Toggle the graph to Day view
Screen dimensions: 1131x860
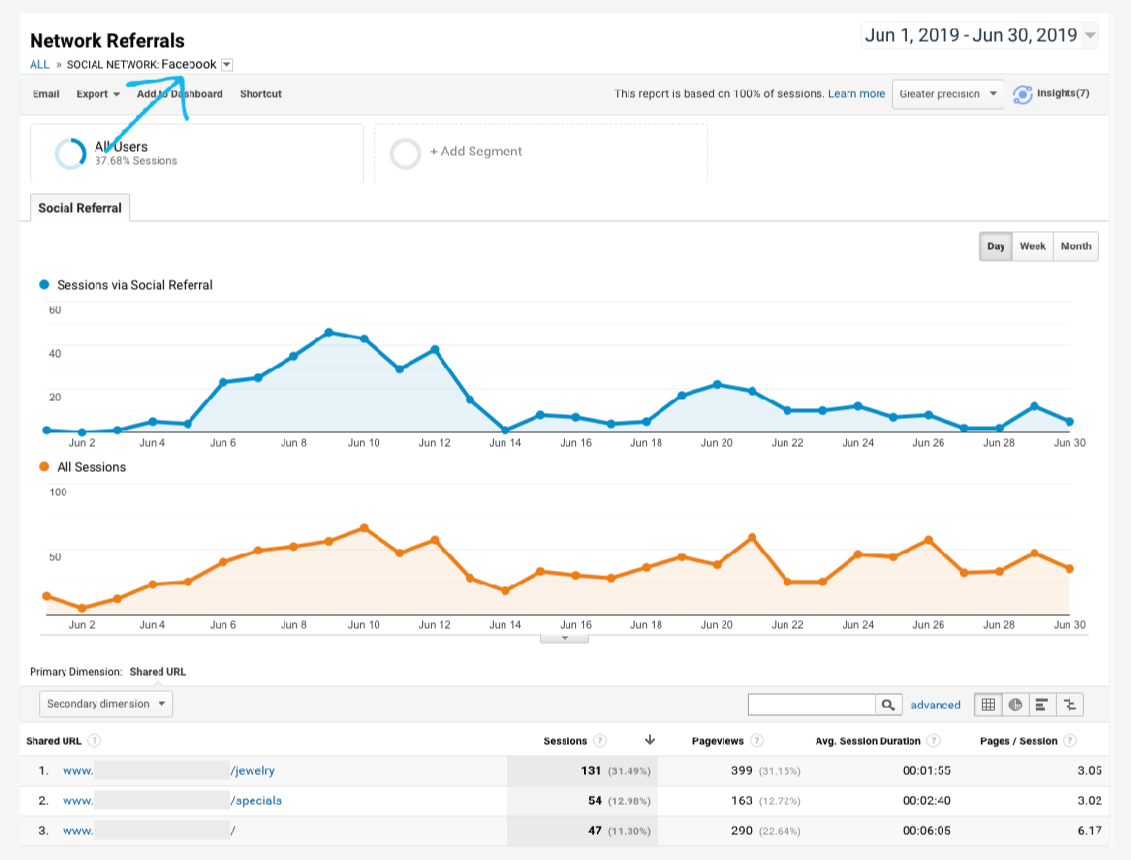[996, 246]
